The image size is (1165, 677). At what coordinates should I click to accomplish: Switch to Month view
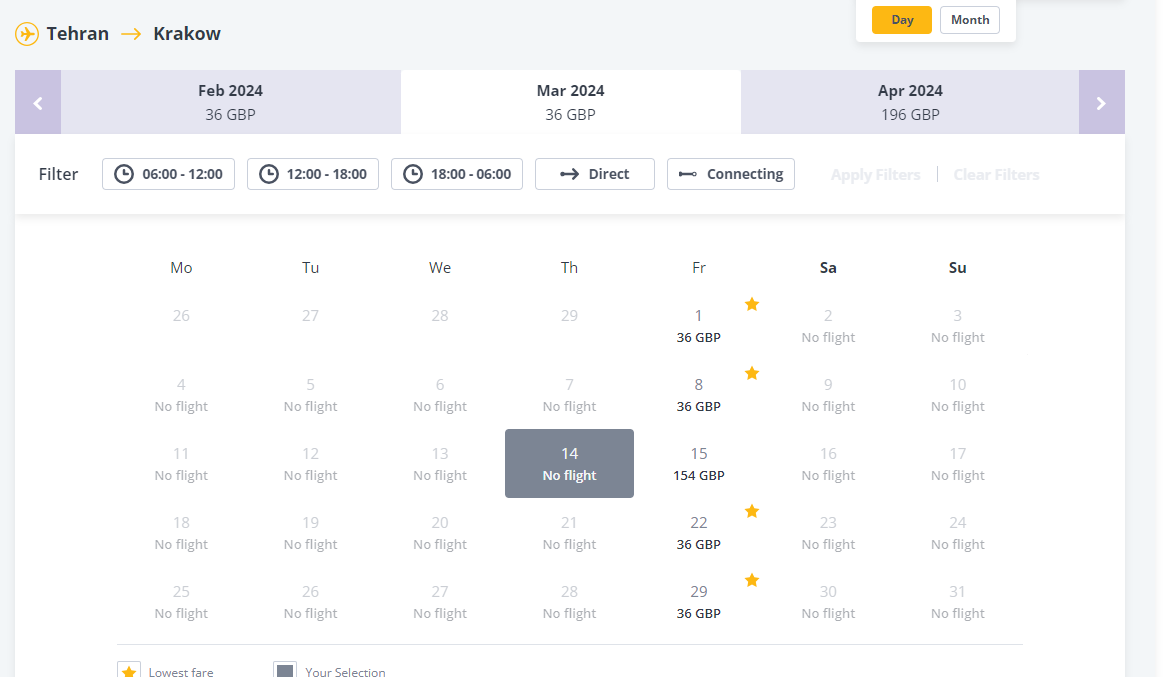pyautogui.click(x=970, y=20)
